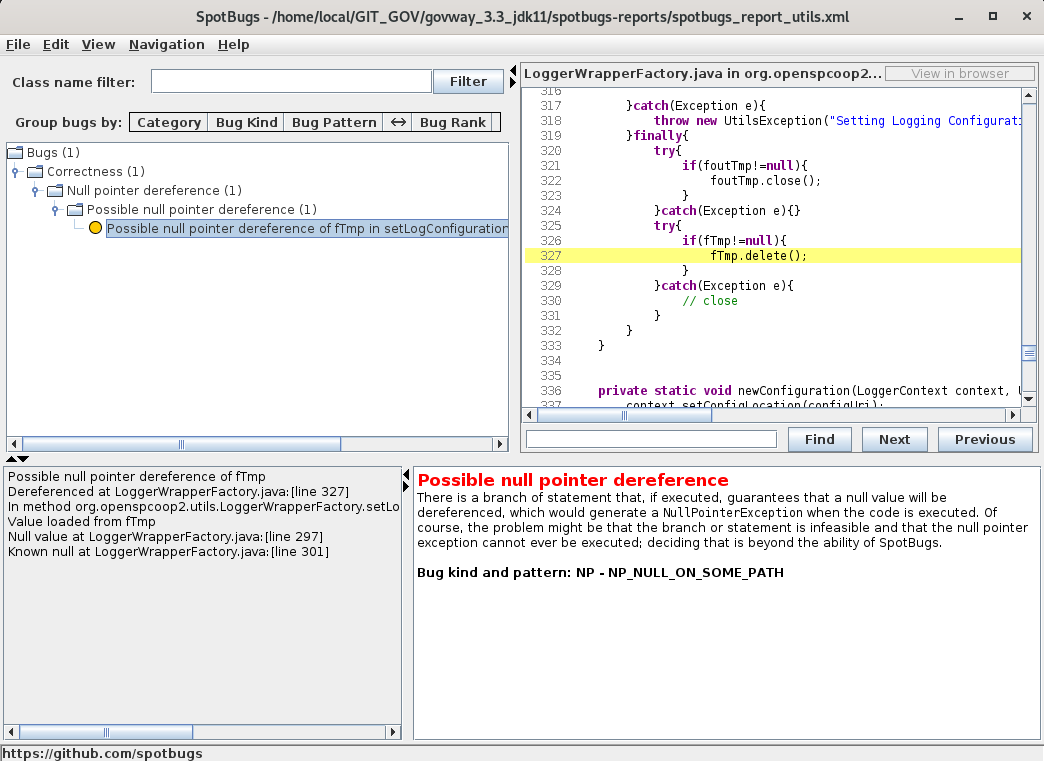Image resolution: width=1044 pixels, height=761 pixels.
Task: Select the Bug Kind grouping header
Action: pyautogui.click(x=246, y=123)
